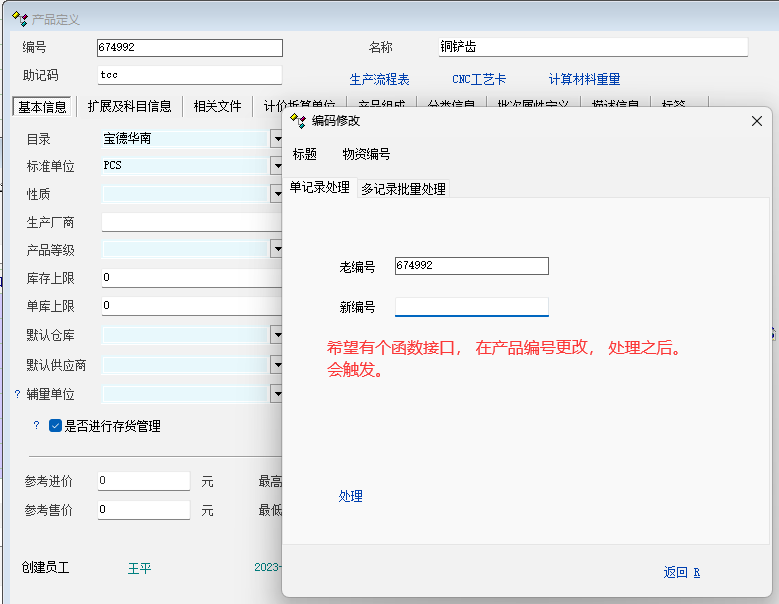Open the 相关文件 tab
Screen dimensions: 779x604
click(217, 106)
